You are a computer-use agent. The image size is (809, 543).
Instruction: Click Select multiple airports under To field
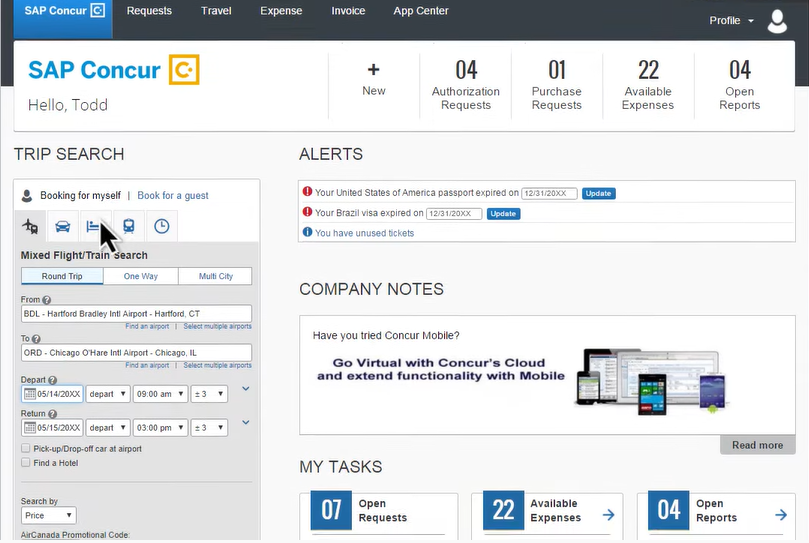pyautogui.click(x=217, y=365)
